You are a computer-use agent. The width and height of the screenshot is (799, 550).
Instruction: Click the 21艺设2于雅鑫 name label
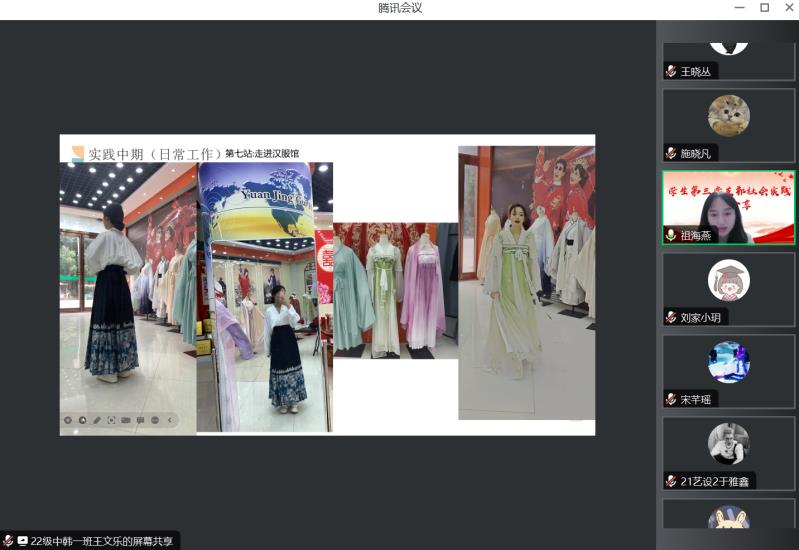coord(716,481)
